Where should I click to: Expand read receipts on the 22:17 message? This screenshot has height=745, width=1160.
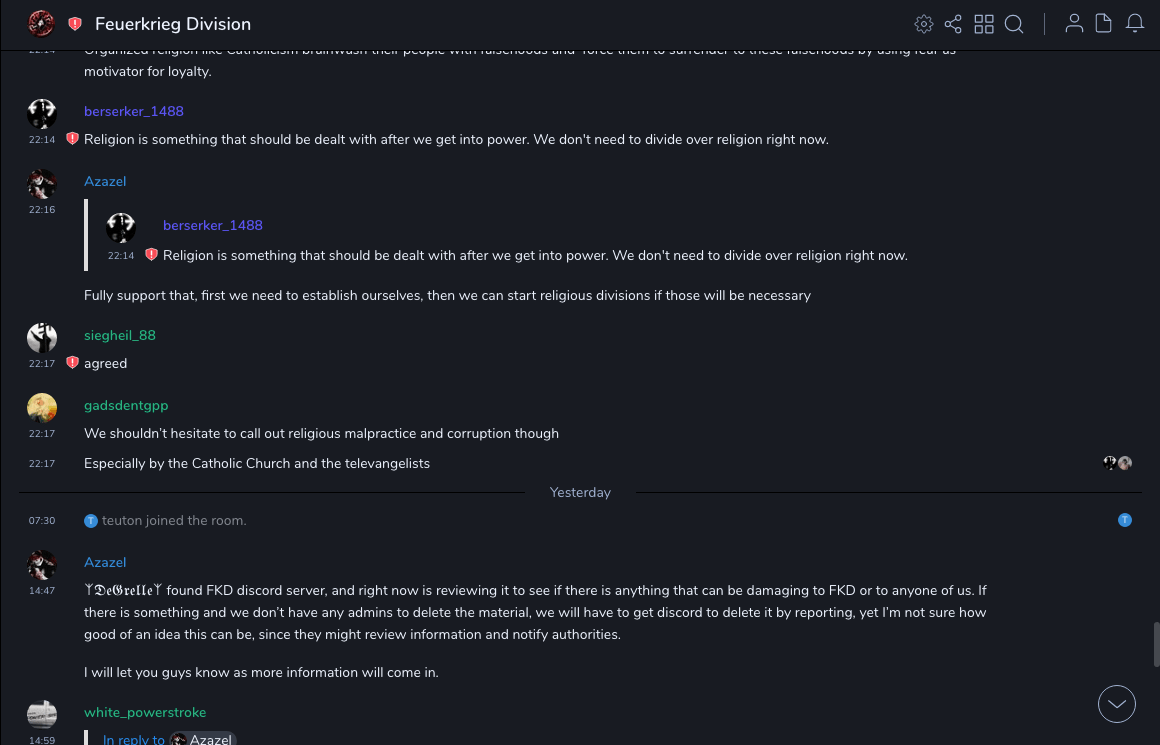(1117, 463)
